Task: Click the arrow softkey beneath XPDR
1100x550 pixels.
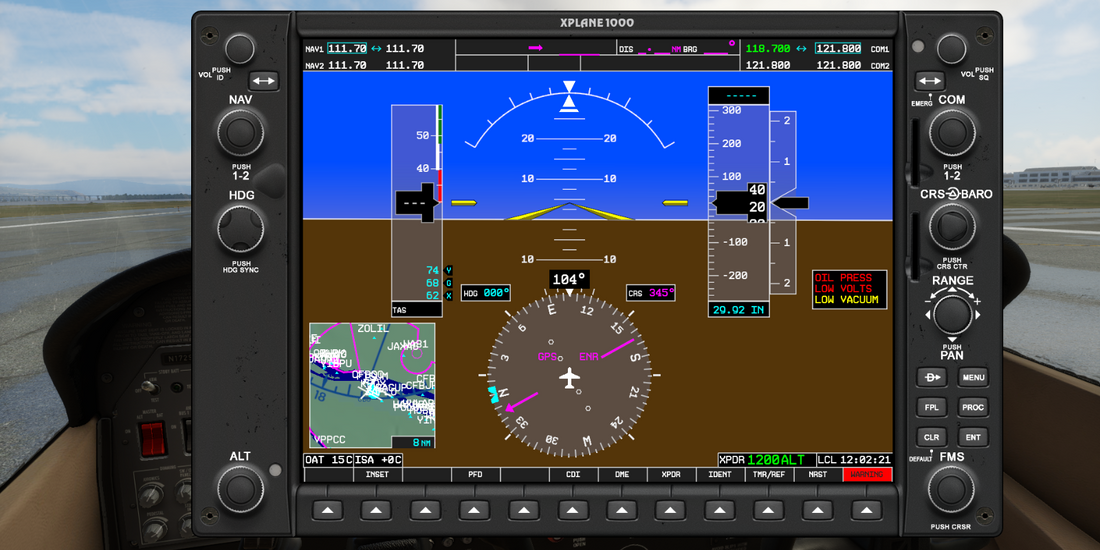Action: click(670, 510)
